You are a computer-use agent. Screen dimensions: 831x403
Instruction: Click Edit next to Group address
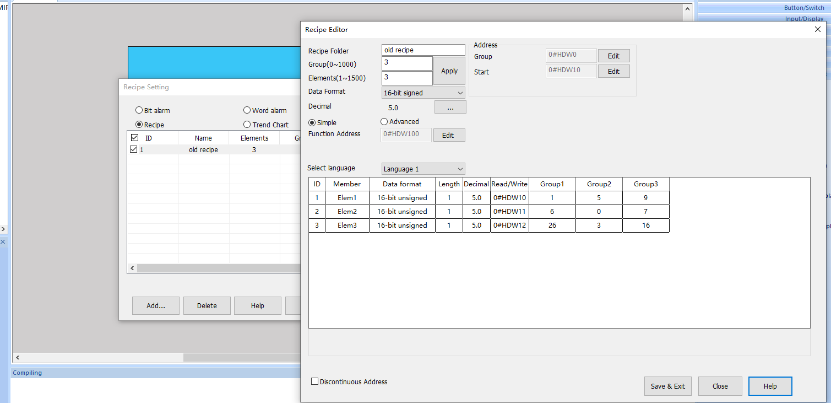click(614, 56)
